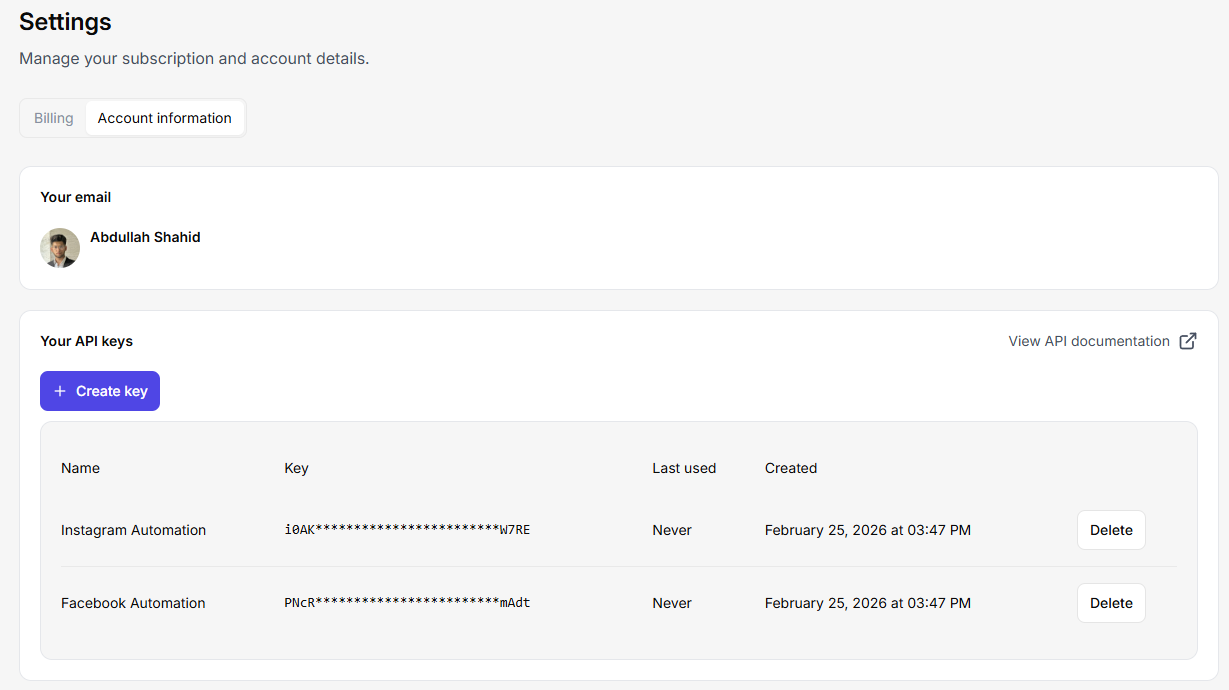This screenshot has width=1229, height=690.
Task: Click the external link icon beside API documentation
Action: tap(1187, 341)
